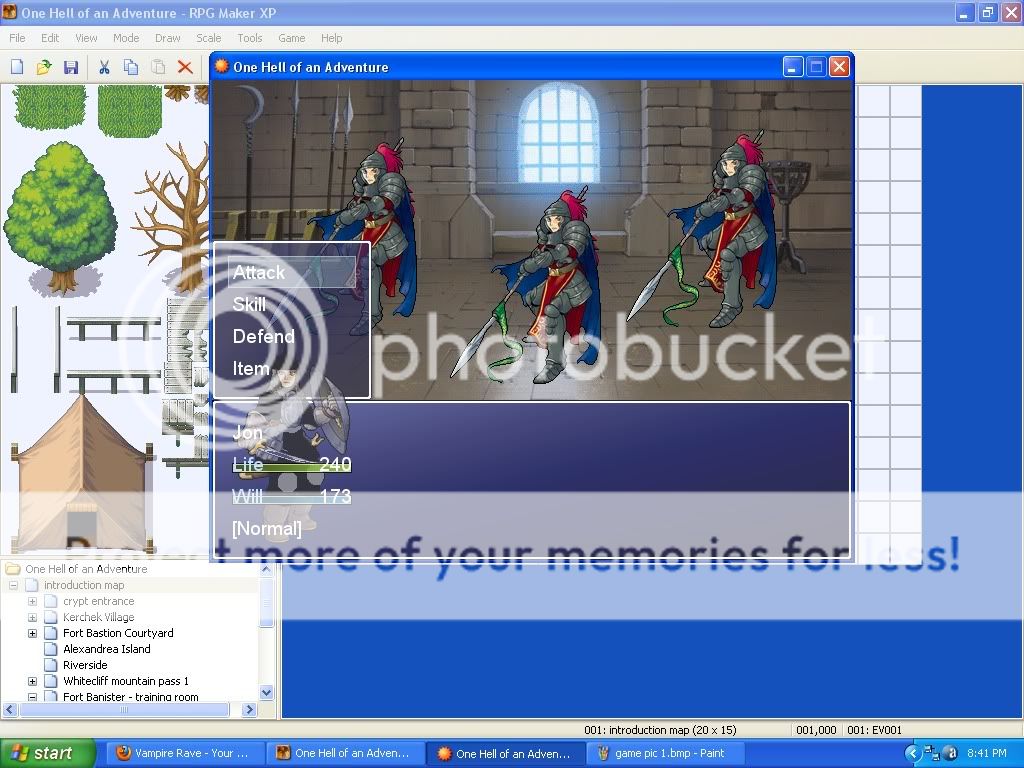1024x768 pixels.
Task: Click map tree scroll up arrow
Action: pos(266,569)
